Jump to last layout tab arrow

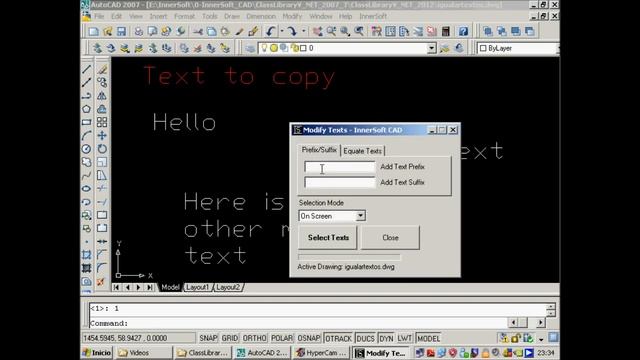[149, 287]
